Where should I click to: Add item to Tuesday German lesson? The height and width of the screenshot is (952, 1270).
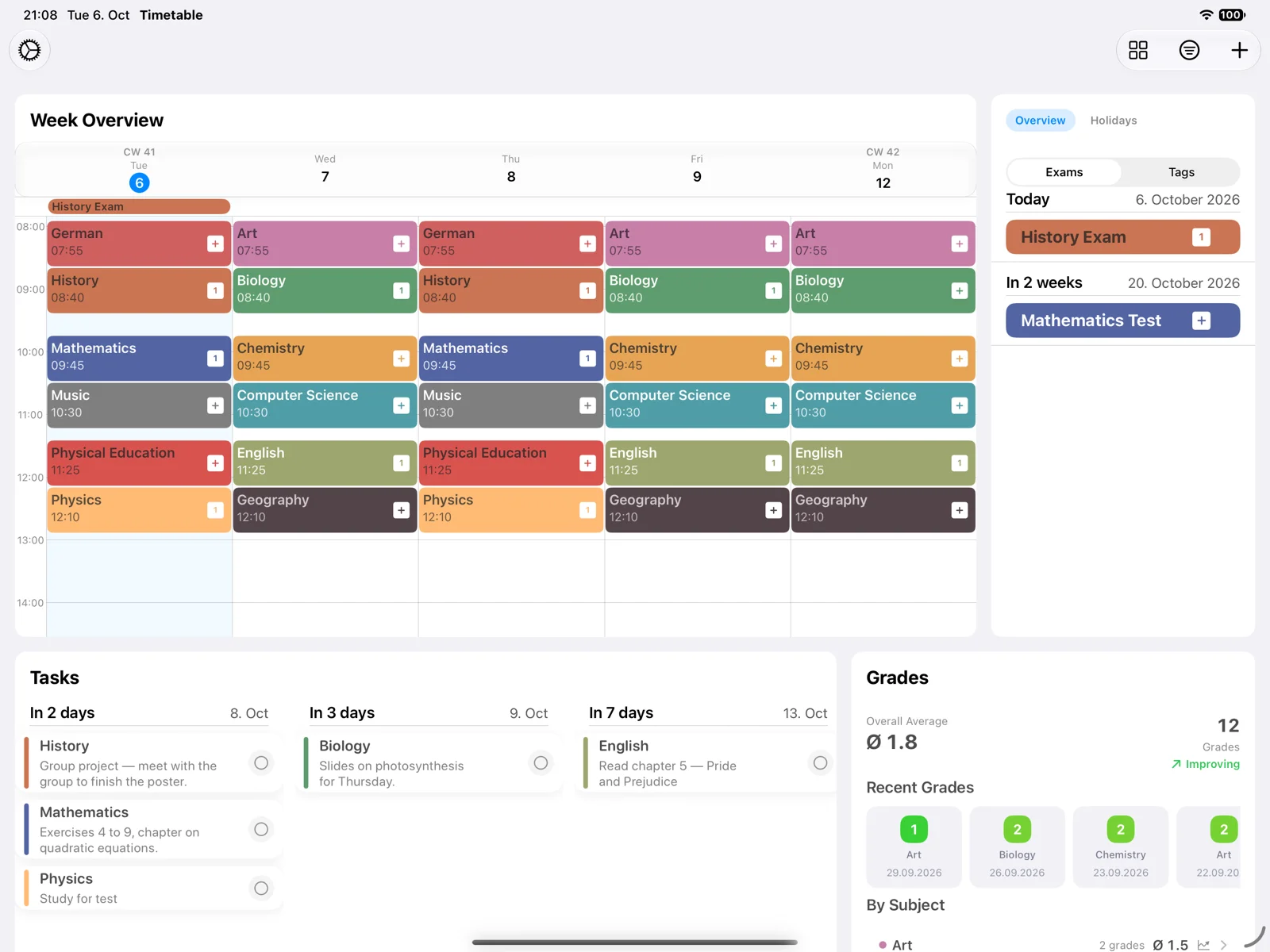[215, 244]
